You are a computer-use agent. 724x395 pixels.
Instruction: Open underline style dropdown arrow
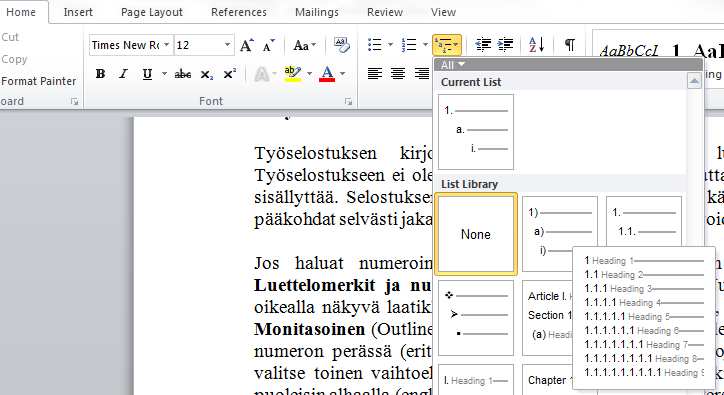(164, 74)
